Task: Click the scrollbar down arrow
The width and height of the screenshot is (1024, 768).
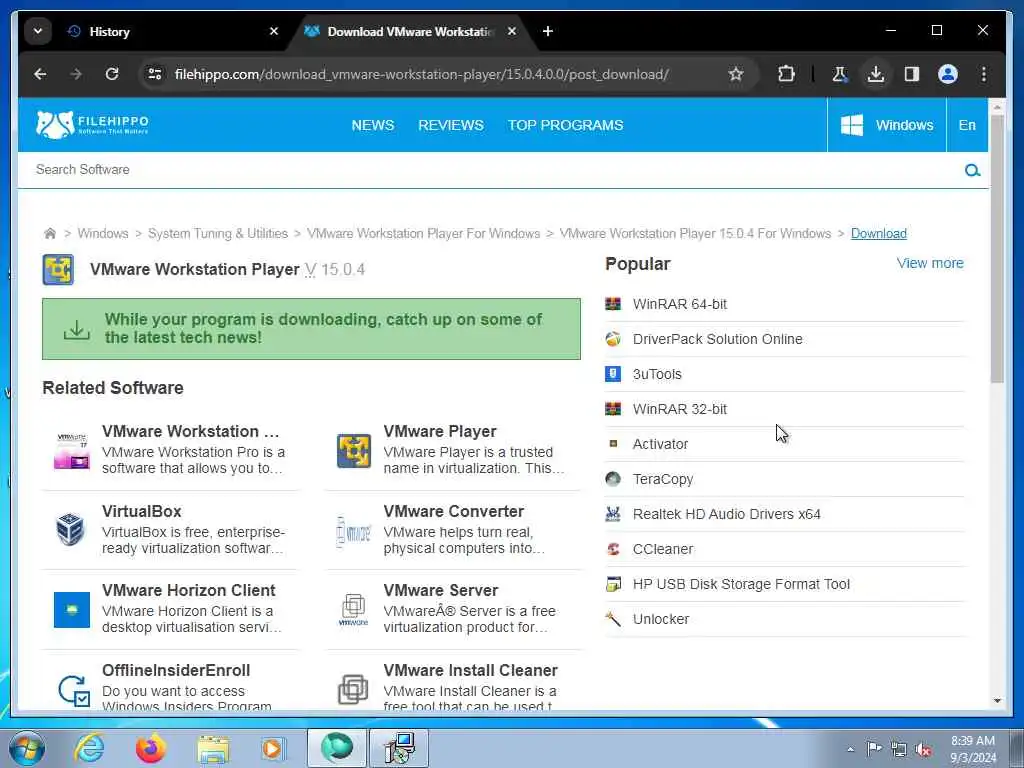Action: pos(997,701)
